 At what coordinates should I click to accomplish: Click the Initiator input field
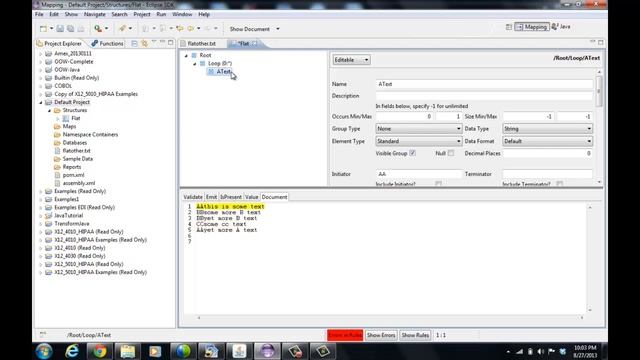[419, 174]
